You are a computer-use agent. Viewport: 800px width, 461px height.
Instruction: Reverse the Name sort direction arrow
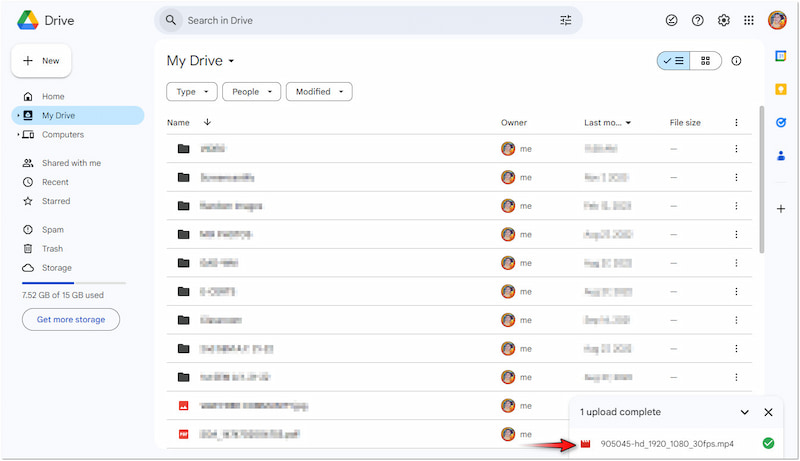pyautogui.click(x=207, y=122)
